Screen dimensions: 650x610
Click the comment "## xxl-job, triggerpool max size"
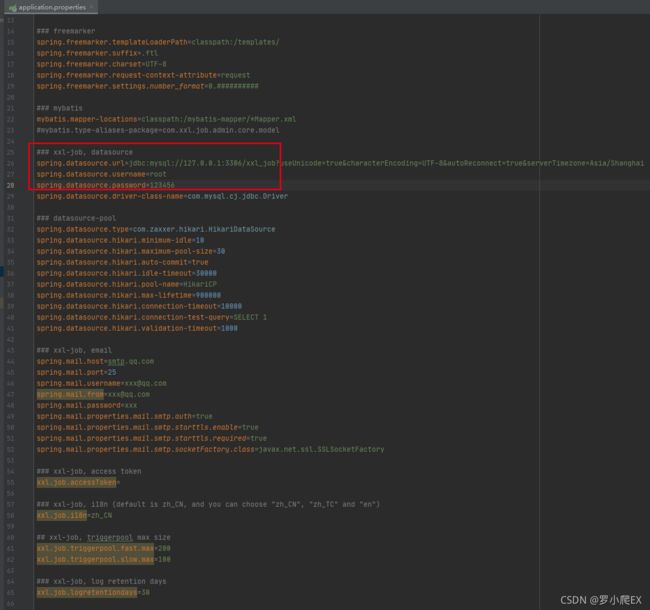click(x=103, y=537)
